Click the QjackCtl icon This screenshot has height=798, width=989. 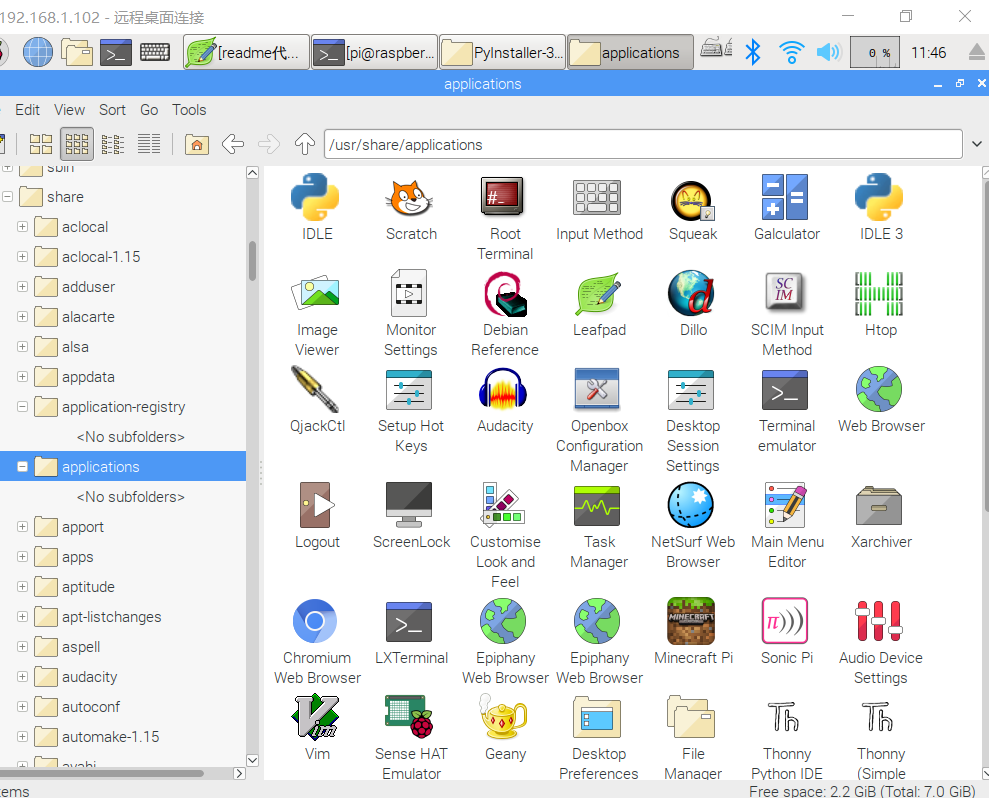click(x=315, y=389)
